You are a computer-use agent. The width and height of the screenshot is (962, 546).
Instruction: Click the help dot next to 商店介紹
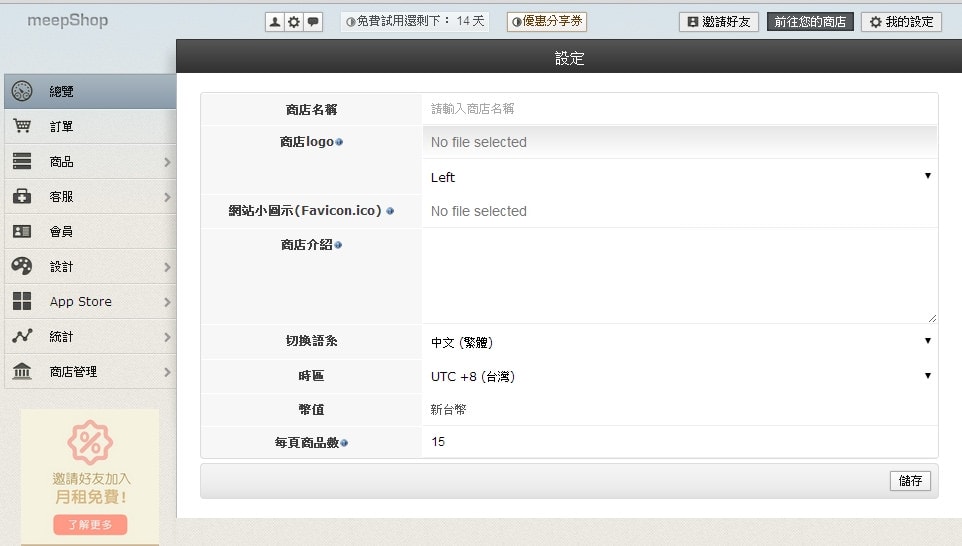click(338, 245)
